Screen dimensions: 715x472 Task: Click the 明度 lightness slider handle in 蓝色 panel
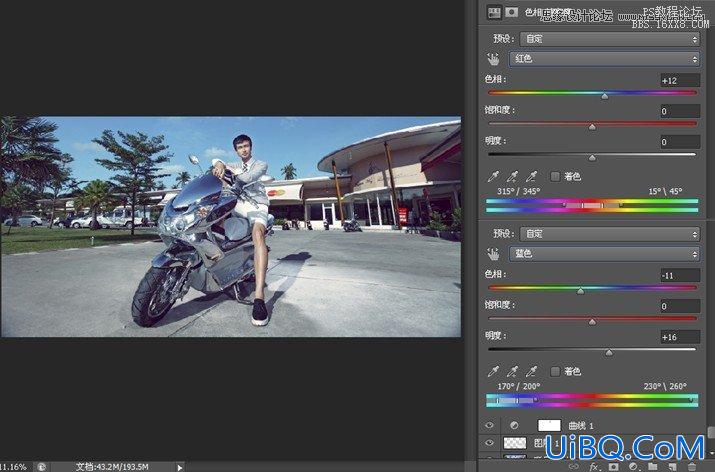pyautogui.click(x=609, y=352)
